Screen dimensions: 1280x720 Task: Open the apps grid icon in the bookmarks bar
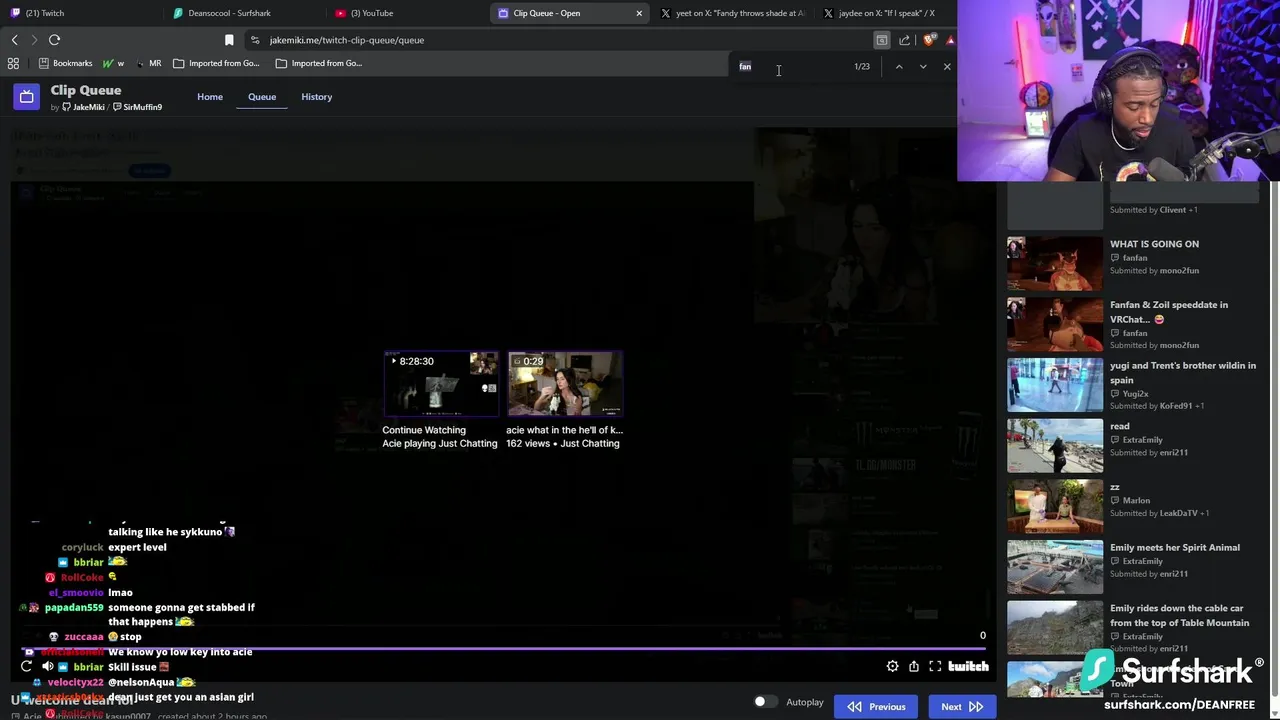[x=13, y=63]
